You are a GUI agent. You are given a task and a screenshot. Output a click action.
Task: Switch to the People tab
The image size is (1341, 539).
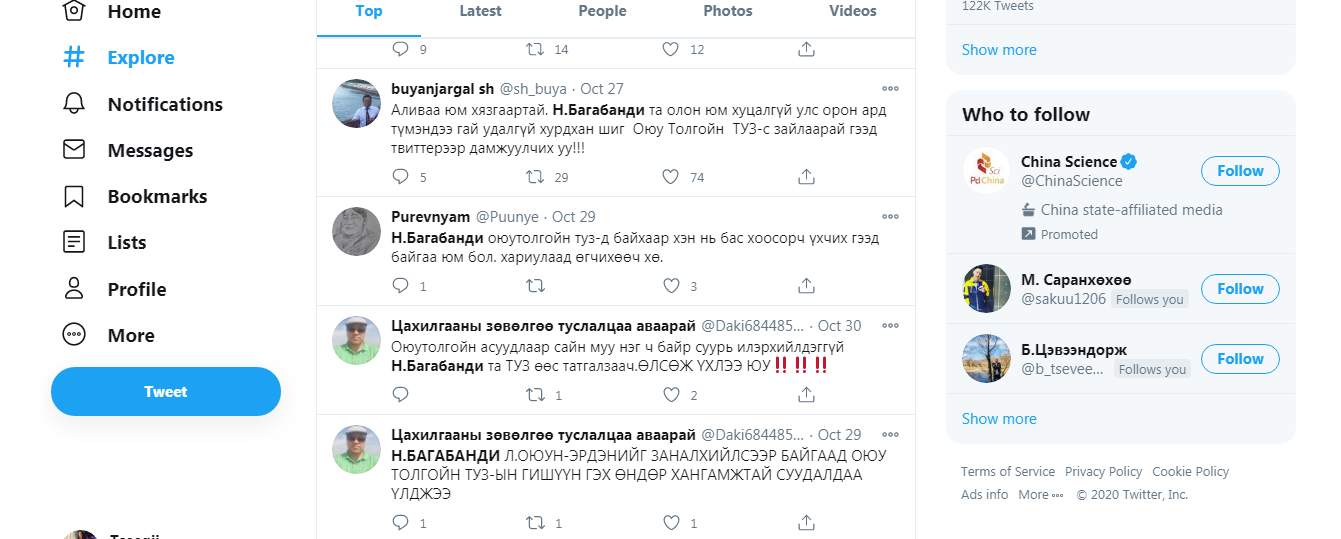coord(602,11)
